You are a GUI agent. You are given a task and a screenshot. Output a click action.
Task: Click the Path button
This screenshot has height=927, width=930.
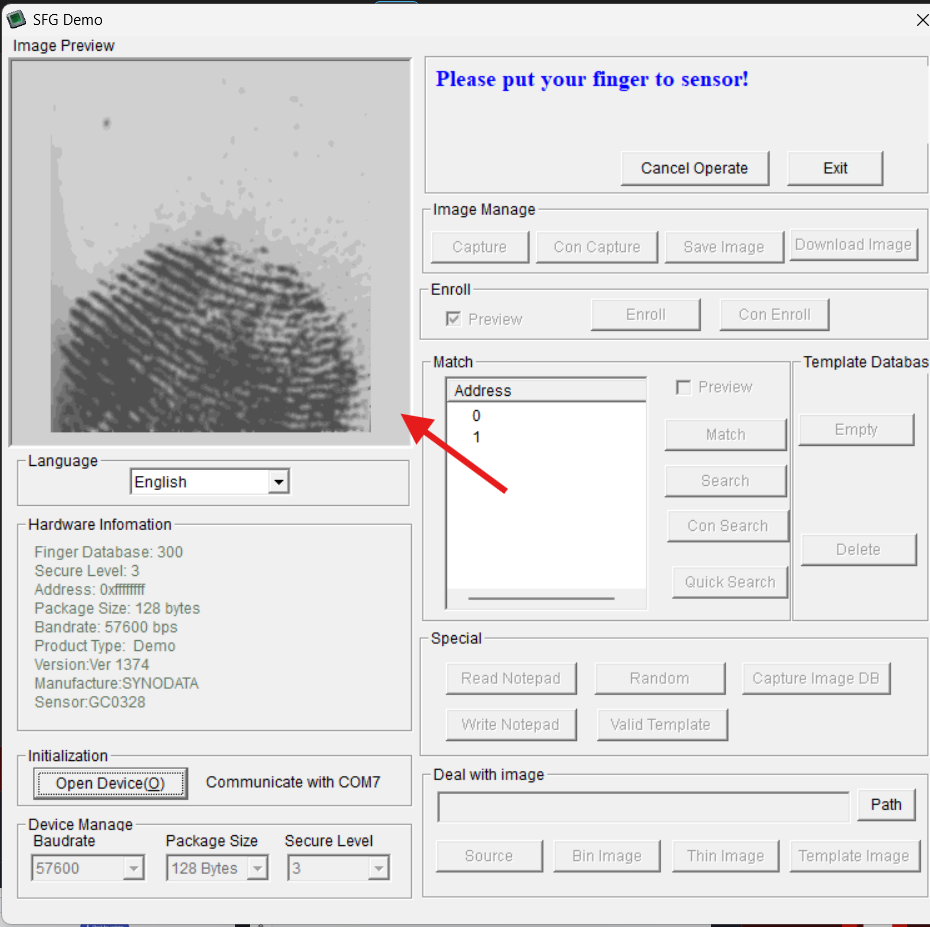[x=886, y=805]
